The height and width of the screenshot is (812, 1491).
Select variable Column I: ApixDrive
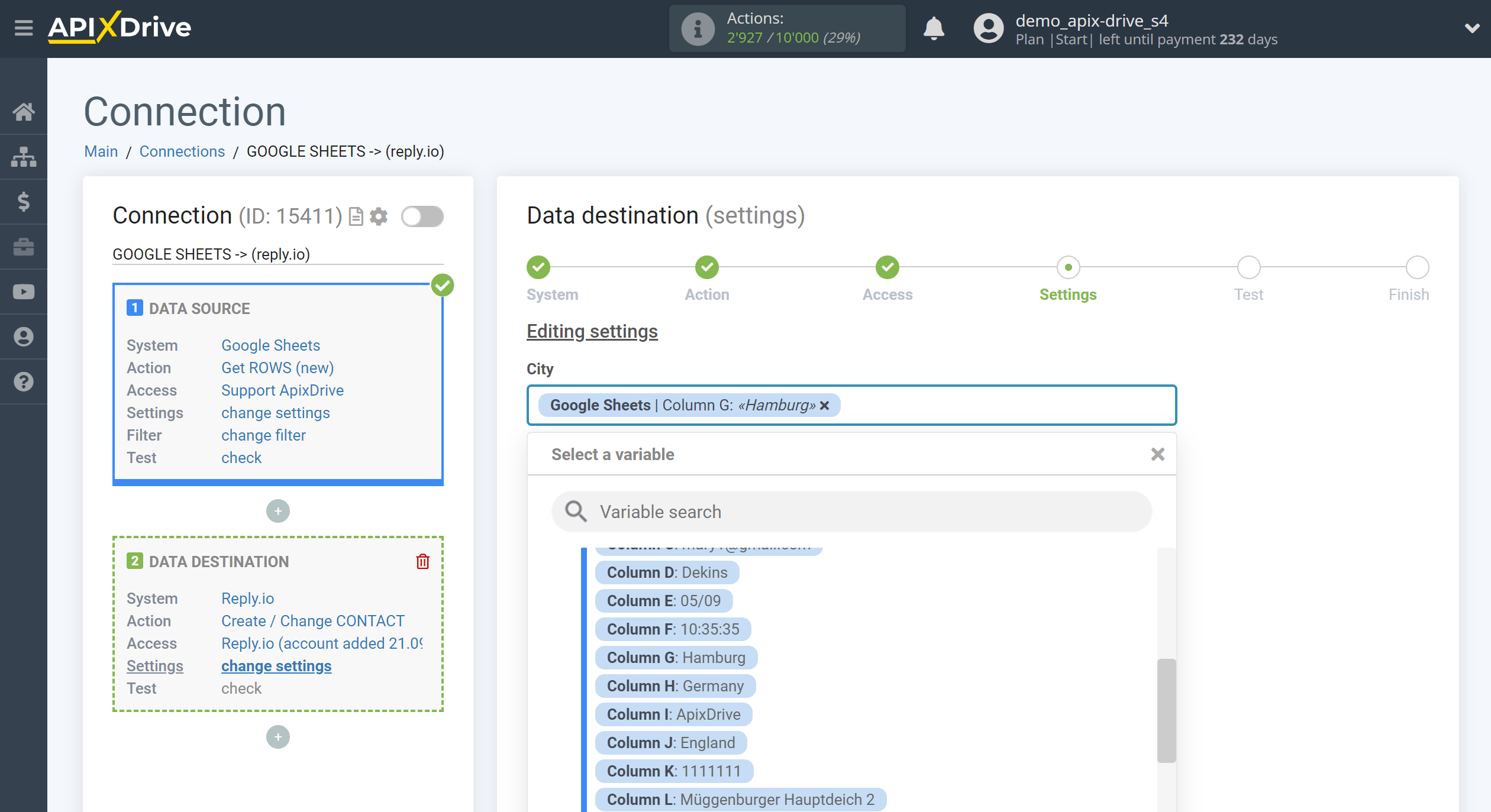pos(673,714)
